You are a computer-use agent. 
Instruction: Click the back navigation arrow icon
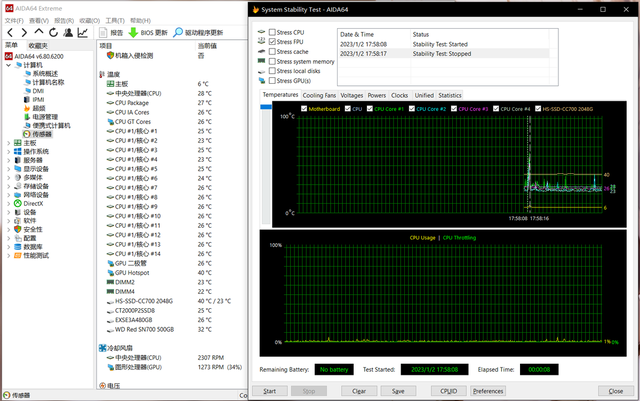click(x=10, y=33)
